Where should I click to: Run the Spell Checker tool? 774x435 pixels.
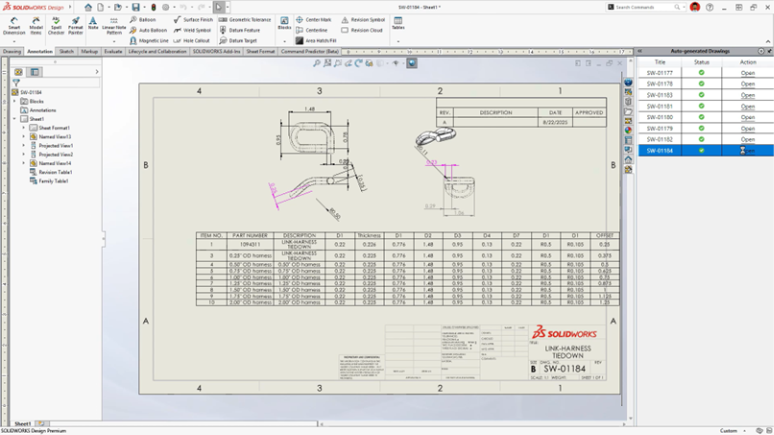click(56, 25)
